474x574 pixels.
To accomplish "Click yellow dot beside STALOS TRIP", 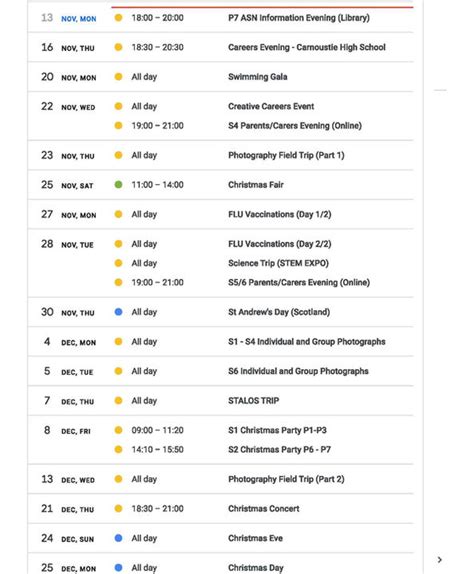I will coord(118,400).
